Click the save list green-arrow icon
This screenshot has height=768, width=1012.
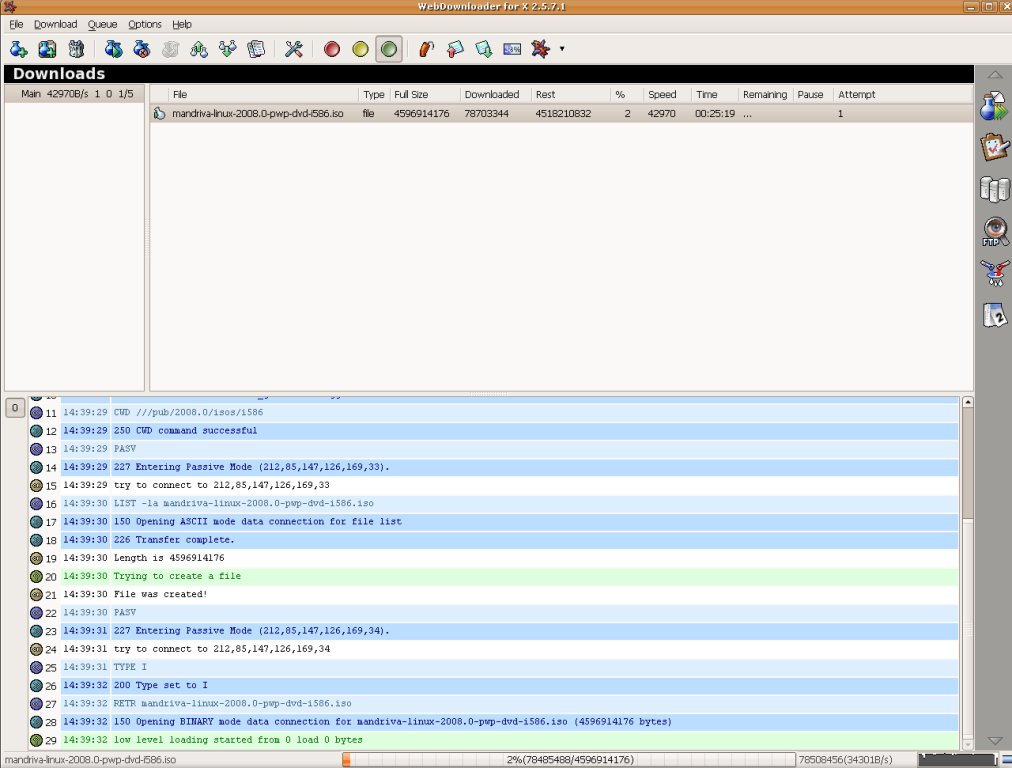483,49
